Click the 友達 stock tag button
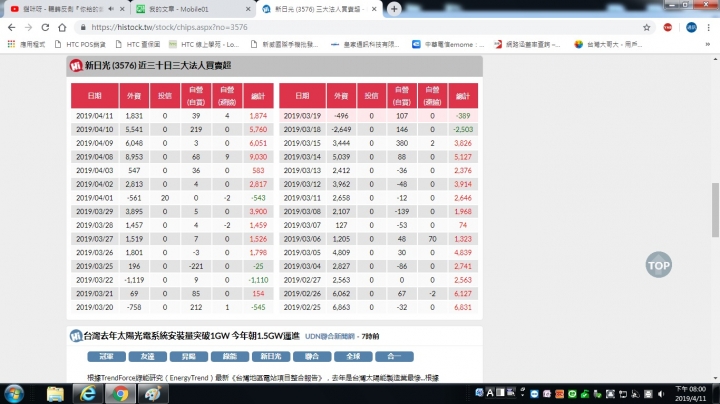Viewport: 720px width, 404px height. coord(147,356)
